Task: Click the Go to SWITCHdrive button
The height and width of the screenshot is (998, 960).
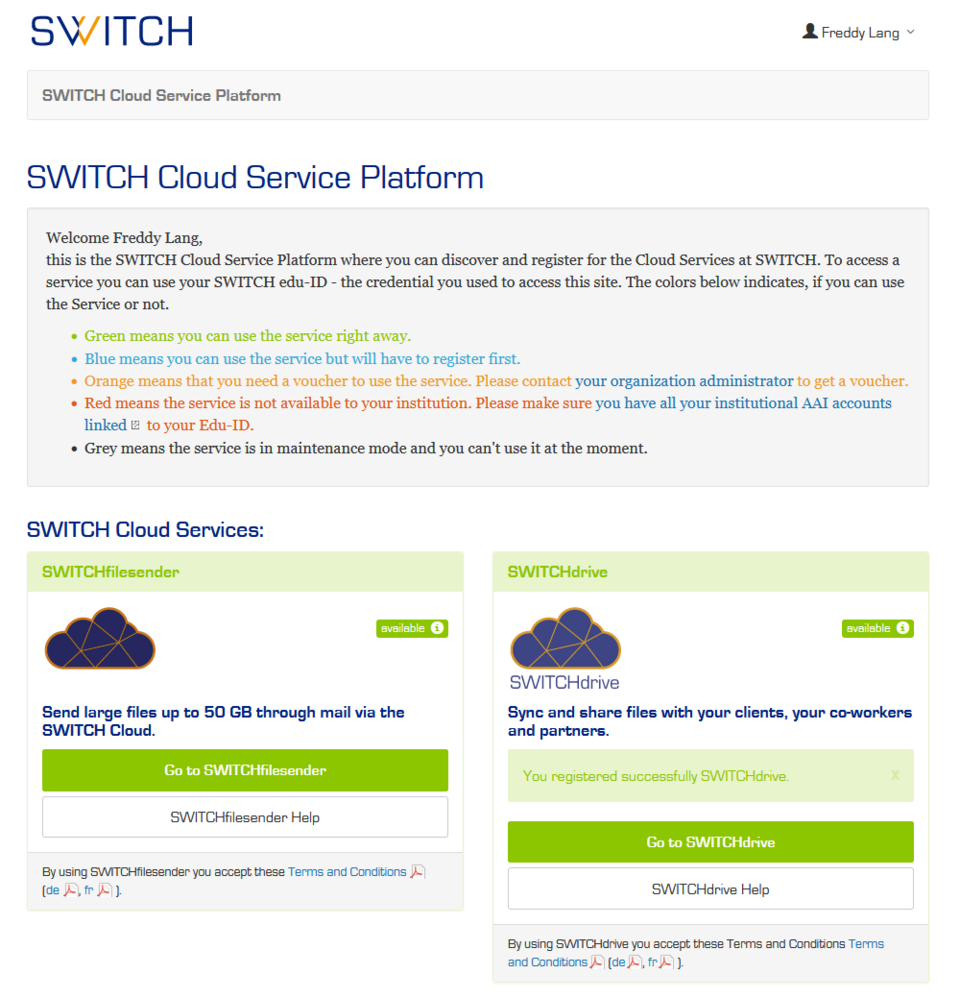Action: [710, 842]
